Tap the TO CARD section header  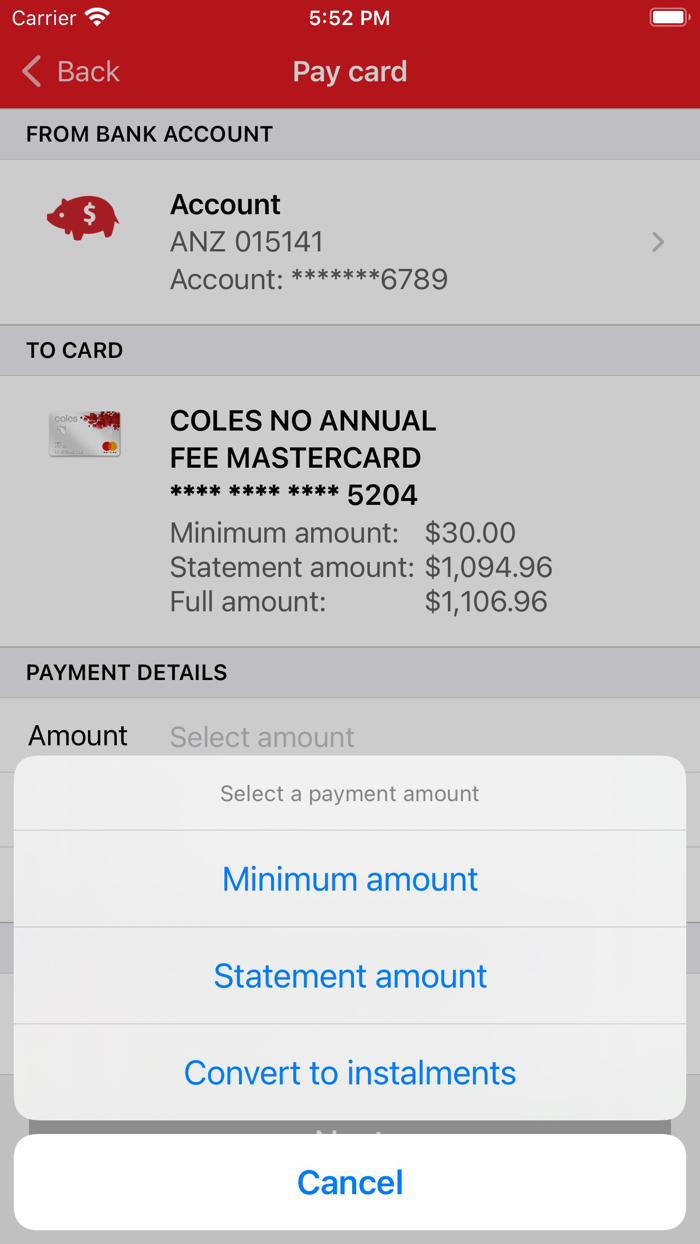[x=73, y=351]
